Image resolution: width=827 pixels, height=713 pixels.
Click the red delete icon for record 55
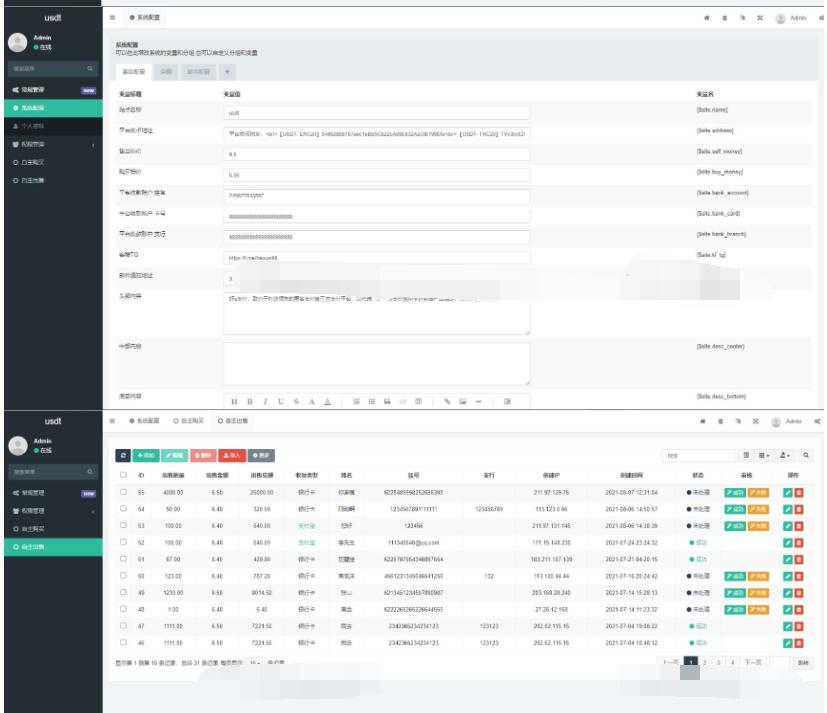(x=798, y=493)
